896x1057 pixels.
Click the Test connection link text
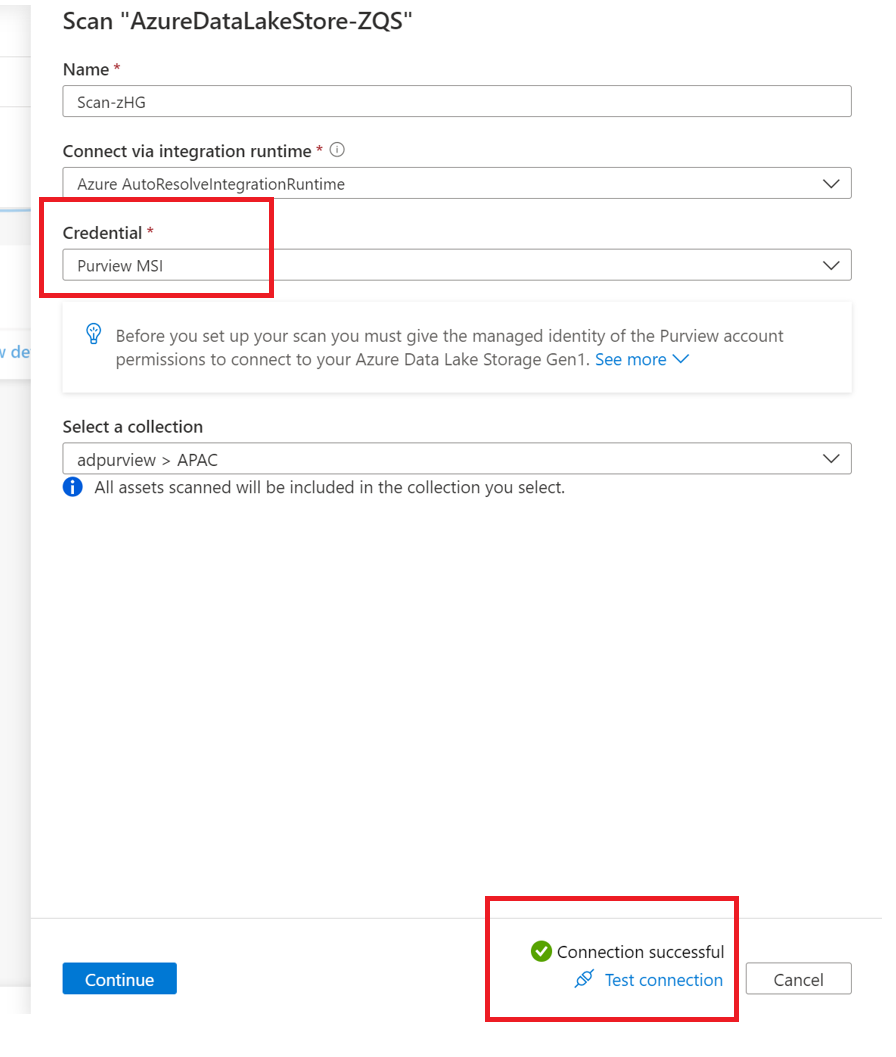coord(663,980)
